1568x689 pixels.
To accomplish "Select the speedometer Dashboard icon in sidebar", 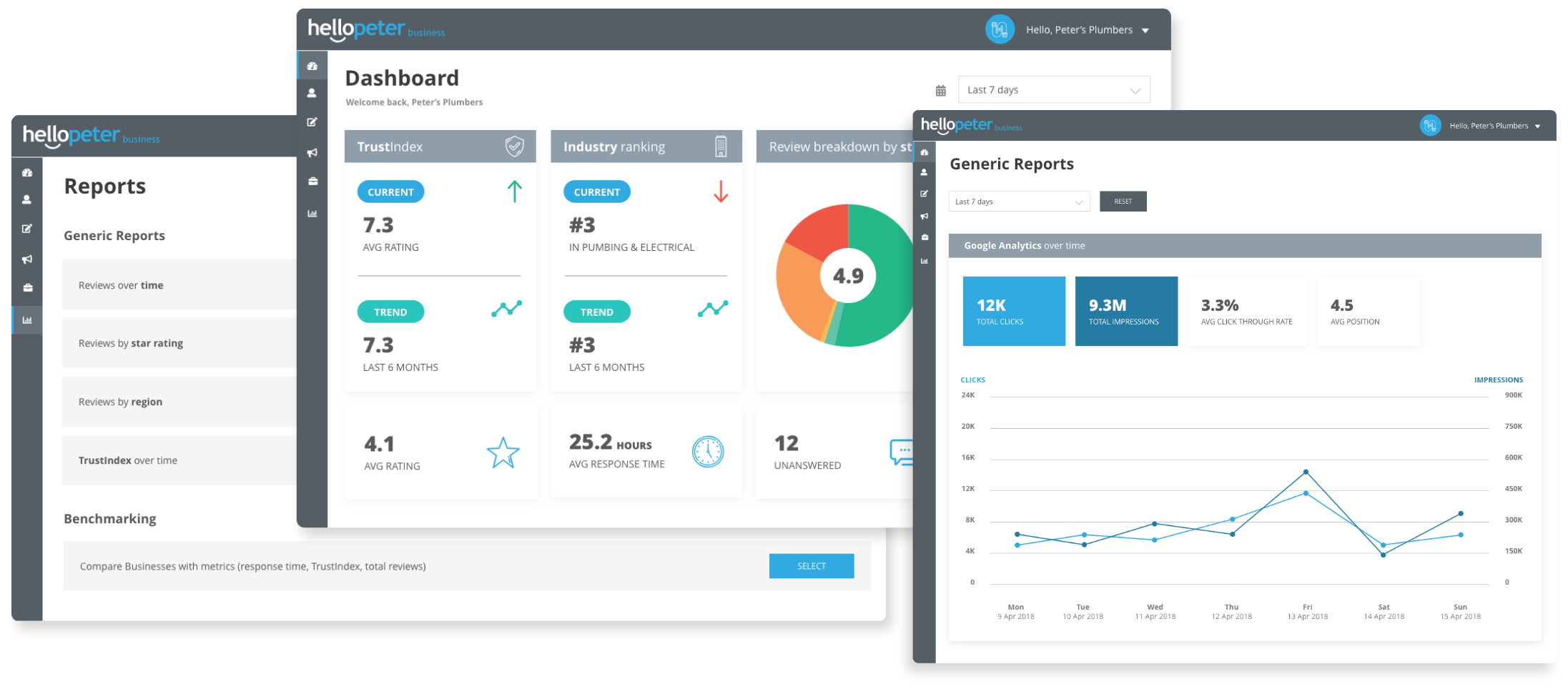I will [312, 64].
